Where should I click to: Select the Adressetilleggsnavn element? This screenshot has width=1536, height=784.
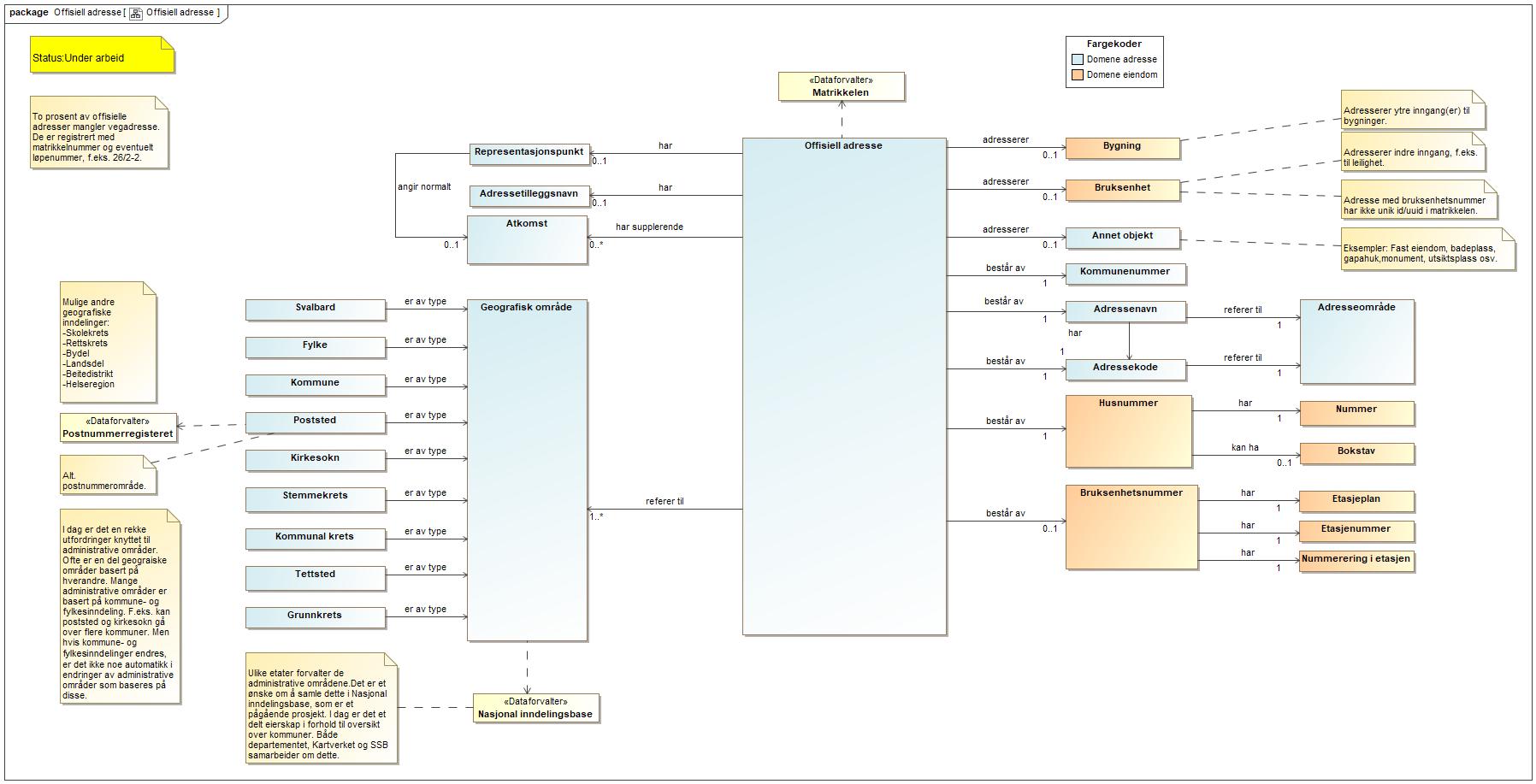click(529, 195)
